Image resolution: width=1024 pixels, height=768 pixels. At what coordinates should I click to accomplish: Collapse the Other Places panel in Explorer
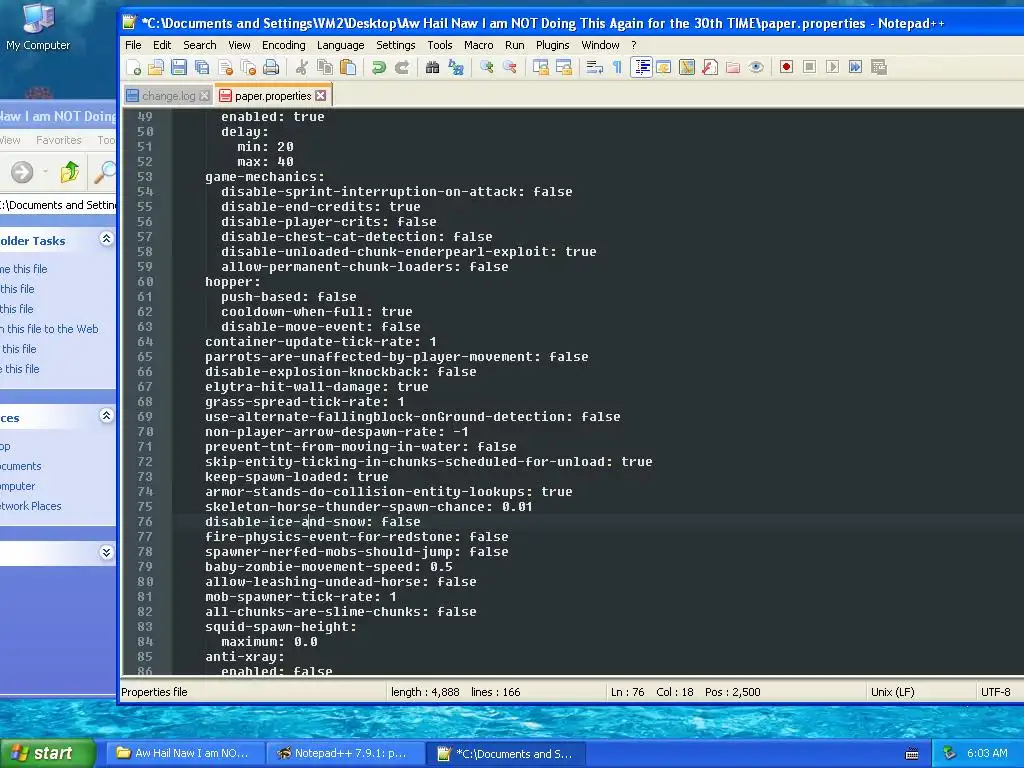106,416
